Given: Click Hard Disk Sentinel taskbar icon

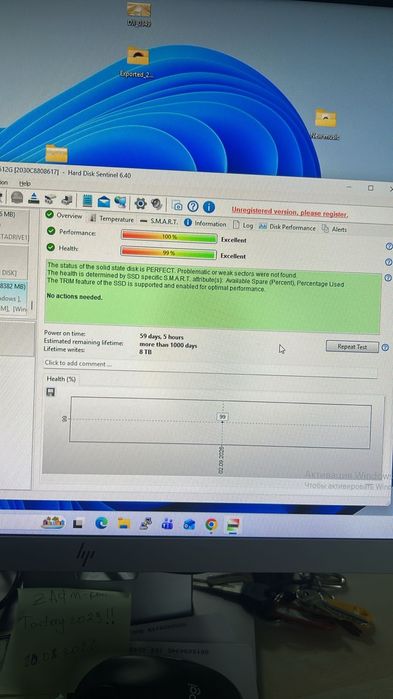Looking at the screenshot, I should pos(233,525).
